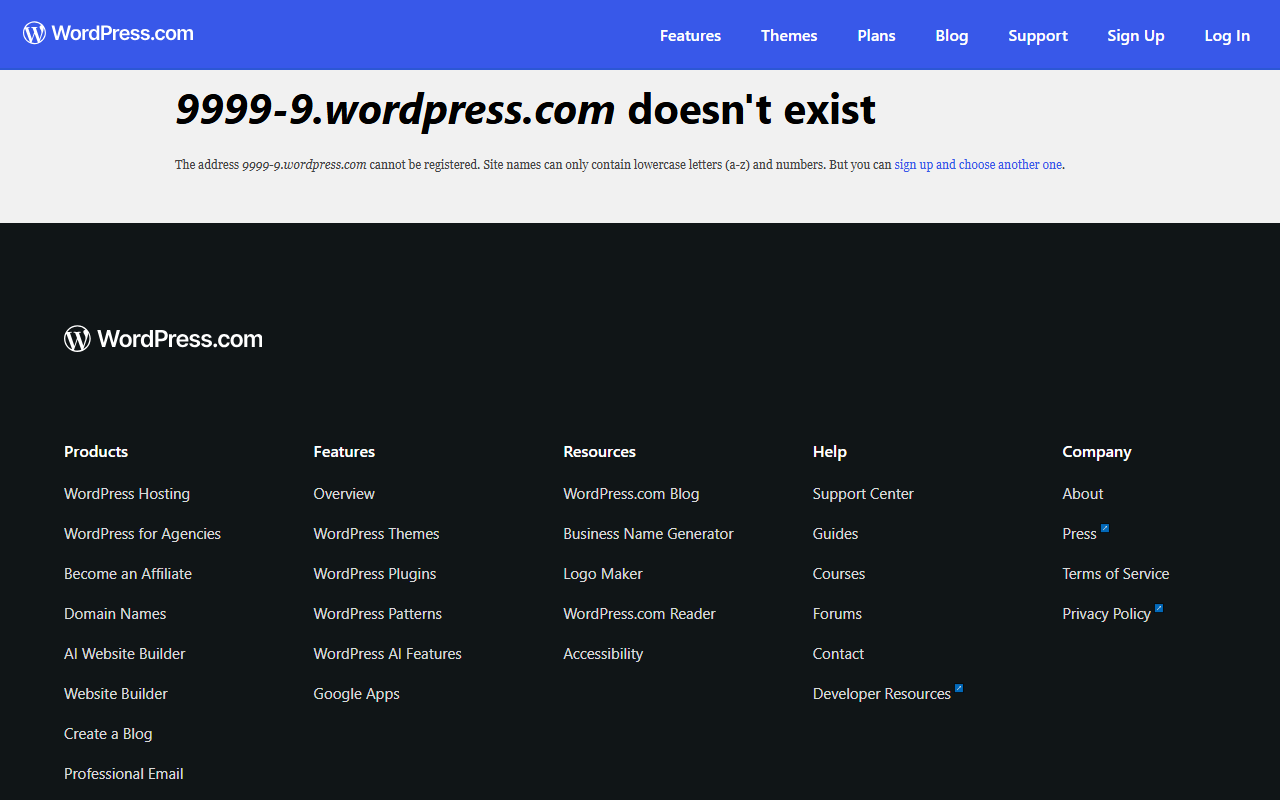Visit WordPress.com Blog footer link
Screen dimensions: 1280x800
pyautogui.click(x=631, y=494)
